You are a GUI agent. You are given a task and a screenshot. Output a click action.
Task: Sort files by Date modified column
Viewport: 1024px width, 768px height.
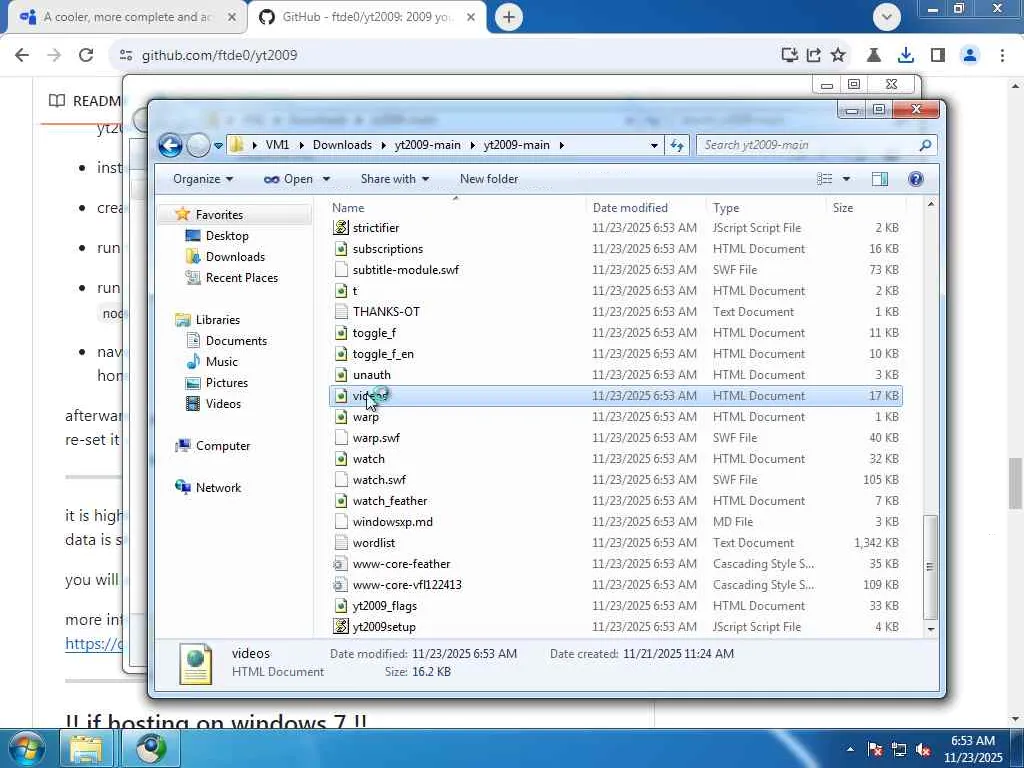click(646, 208)
